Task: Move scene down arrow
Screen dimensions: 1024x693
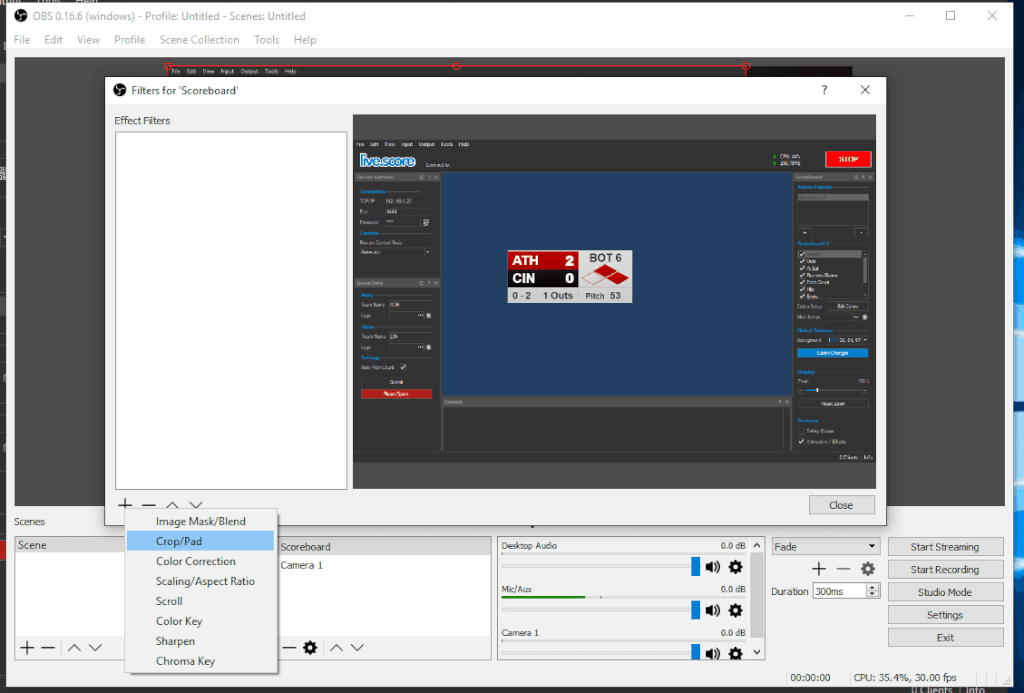Action: click(95, 647)
